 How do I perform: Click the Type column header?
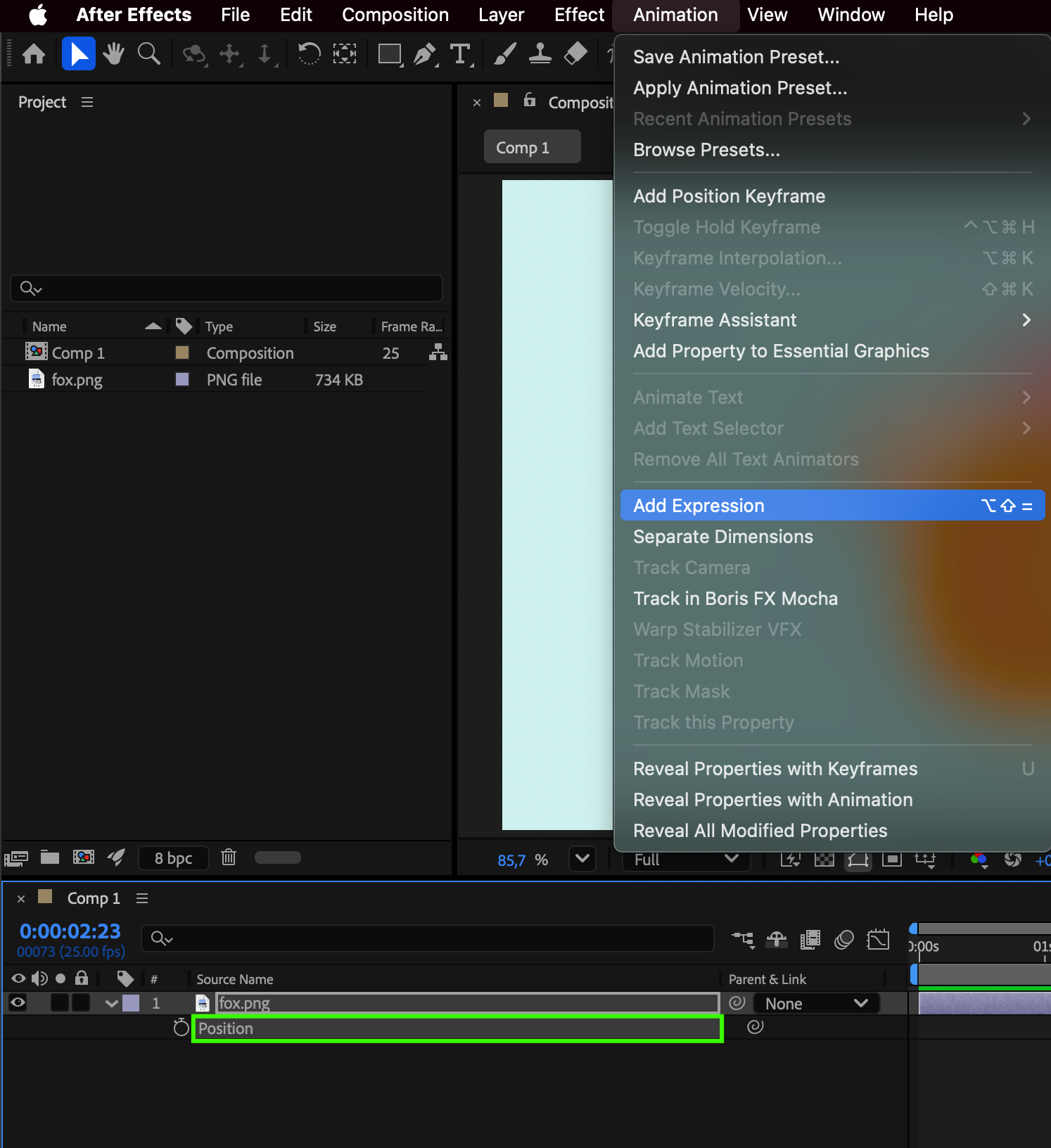pyautogui.click(x=219, y=326)
